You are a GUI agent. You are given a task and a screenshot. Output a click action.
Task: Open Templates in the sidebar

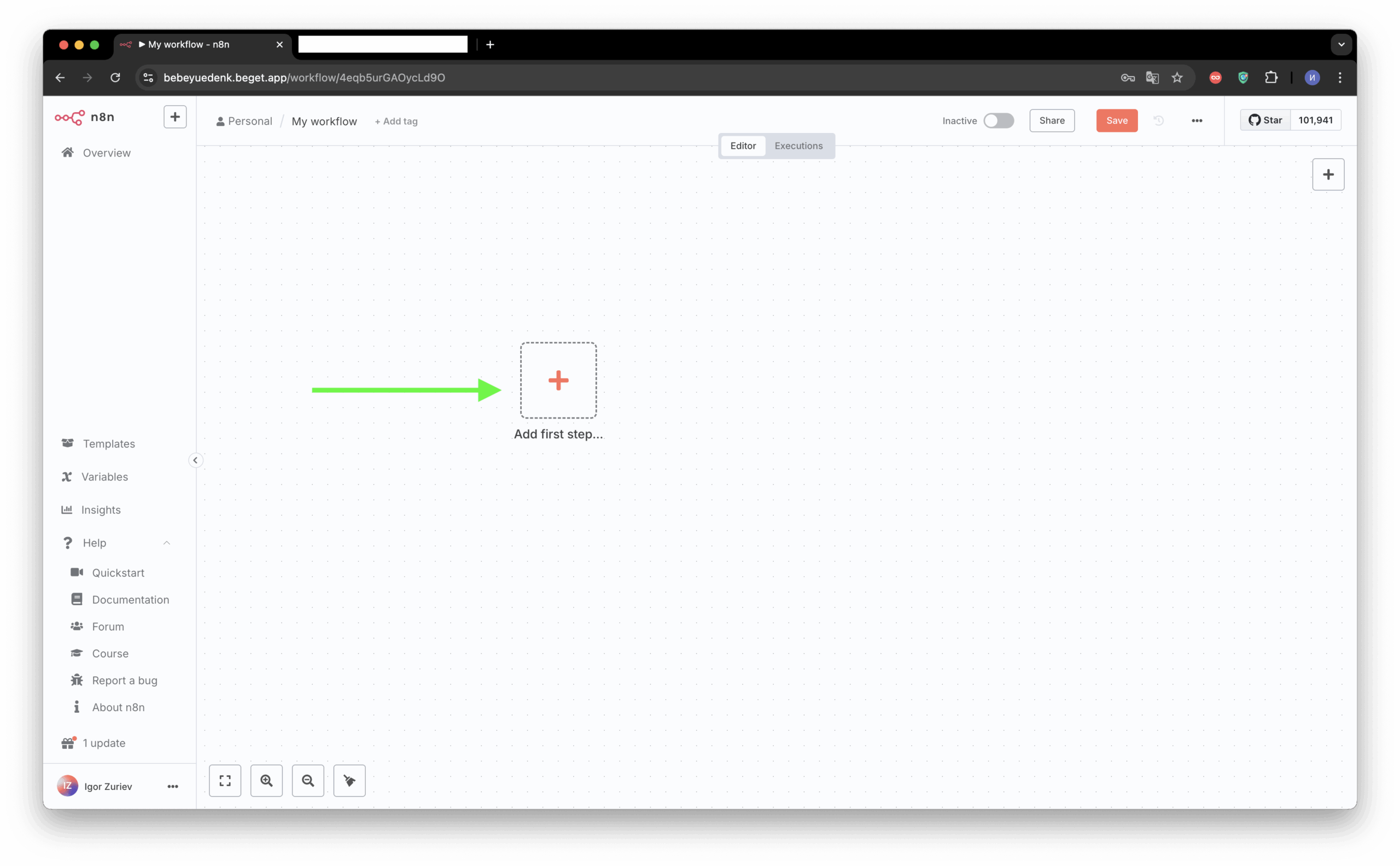point(109,444)
